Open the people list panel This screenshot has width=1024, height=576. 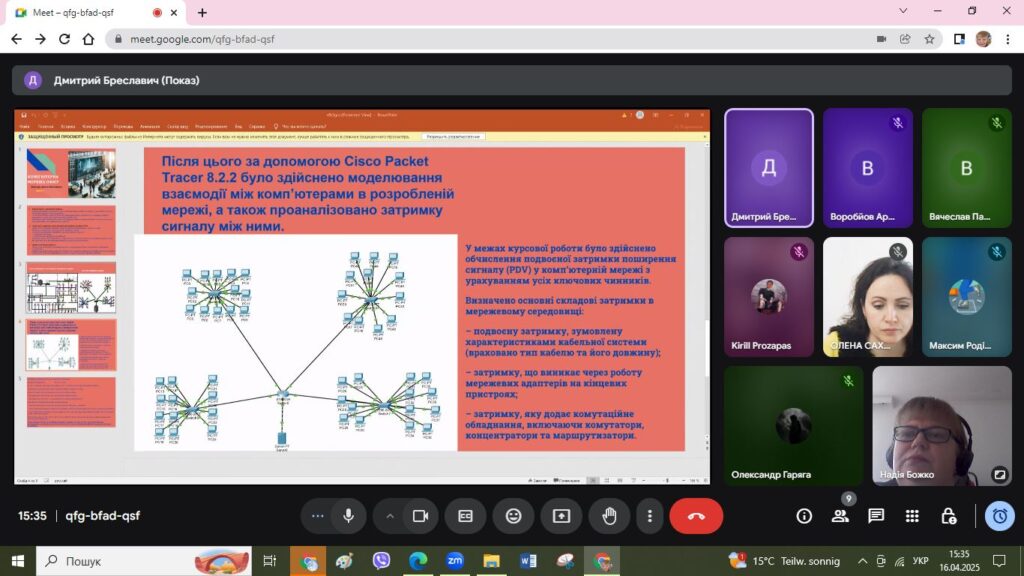[840, 516]
